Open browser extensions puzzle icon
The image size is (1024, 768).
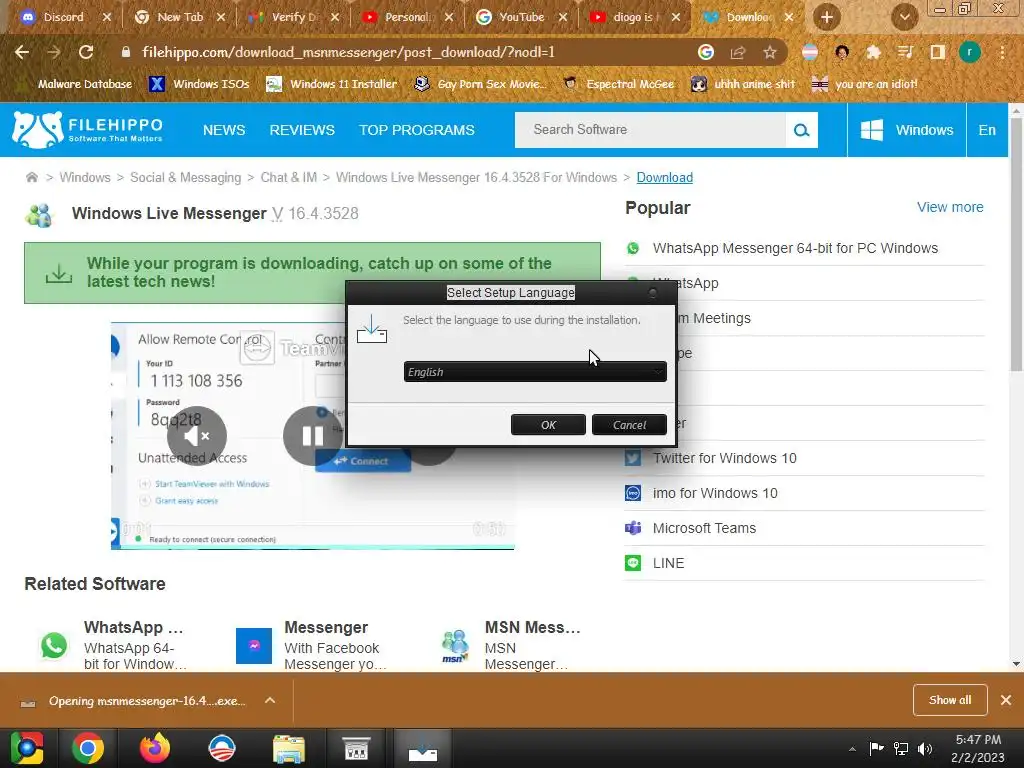click(x=873, y=52)
